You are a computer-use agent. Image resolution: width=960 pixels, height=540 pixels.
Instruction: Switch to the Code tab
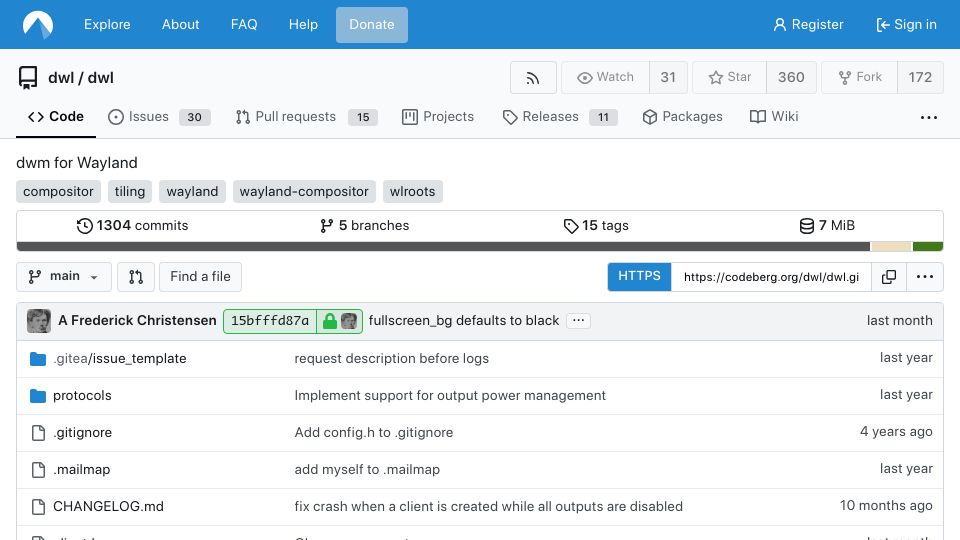coord(56,117)
